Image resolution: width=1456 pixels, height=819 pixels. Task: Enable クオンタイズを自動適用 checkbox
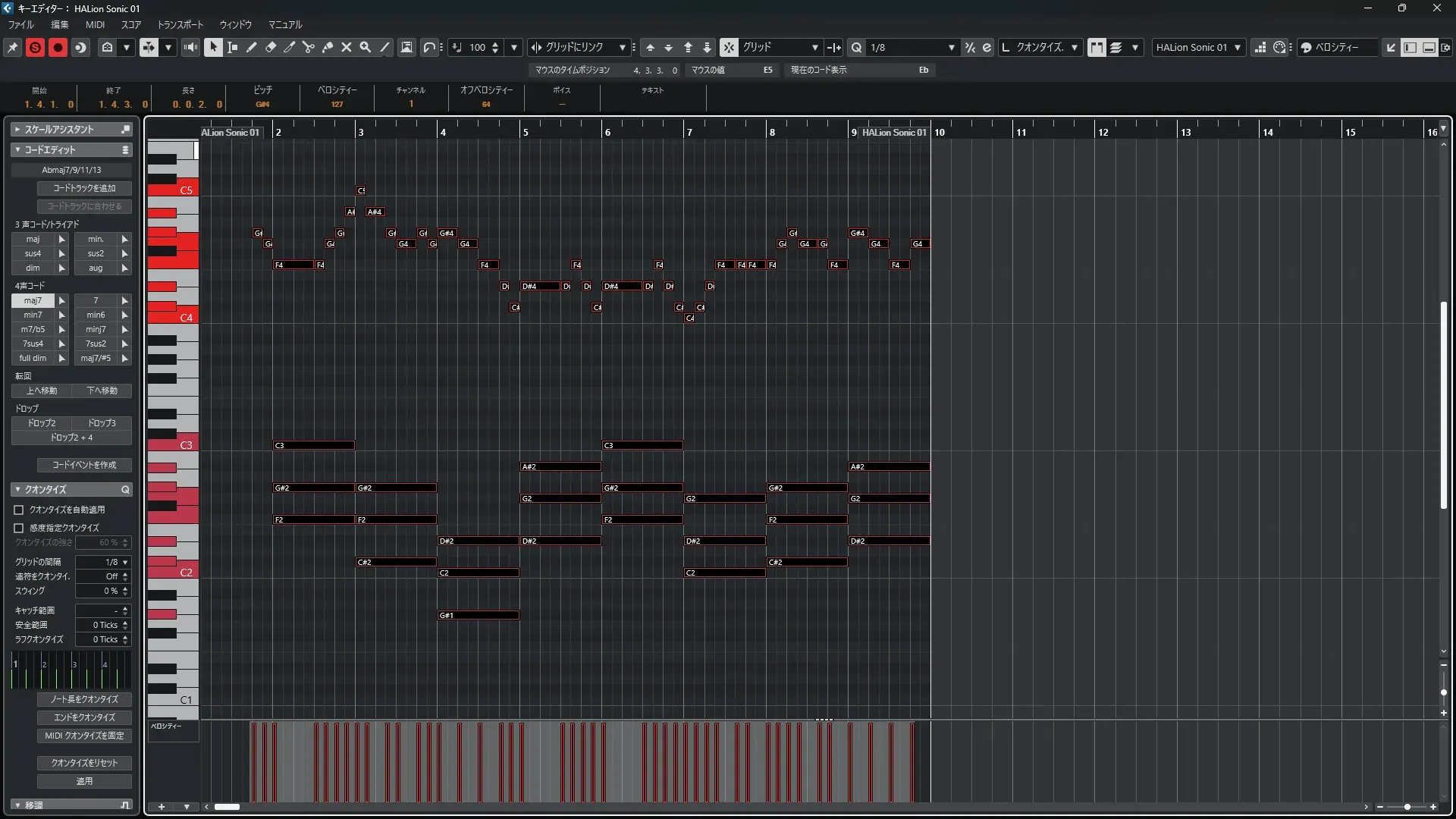pos(19,510)
